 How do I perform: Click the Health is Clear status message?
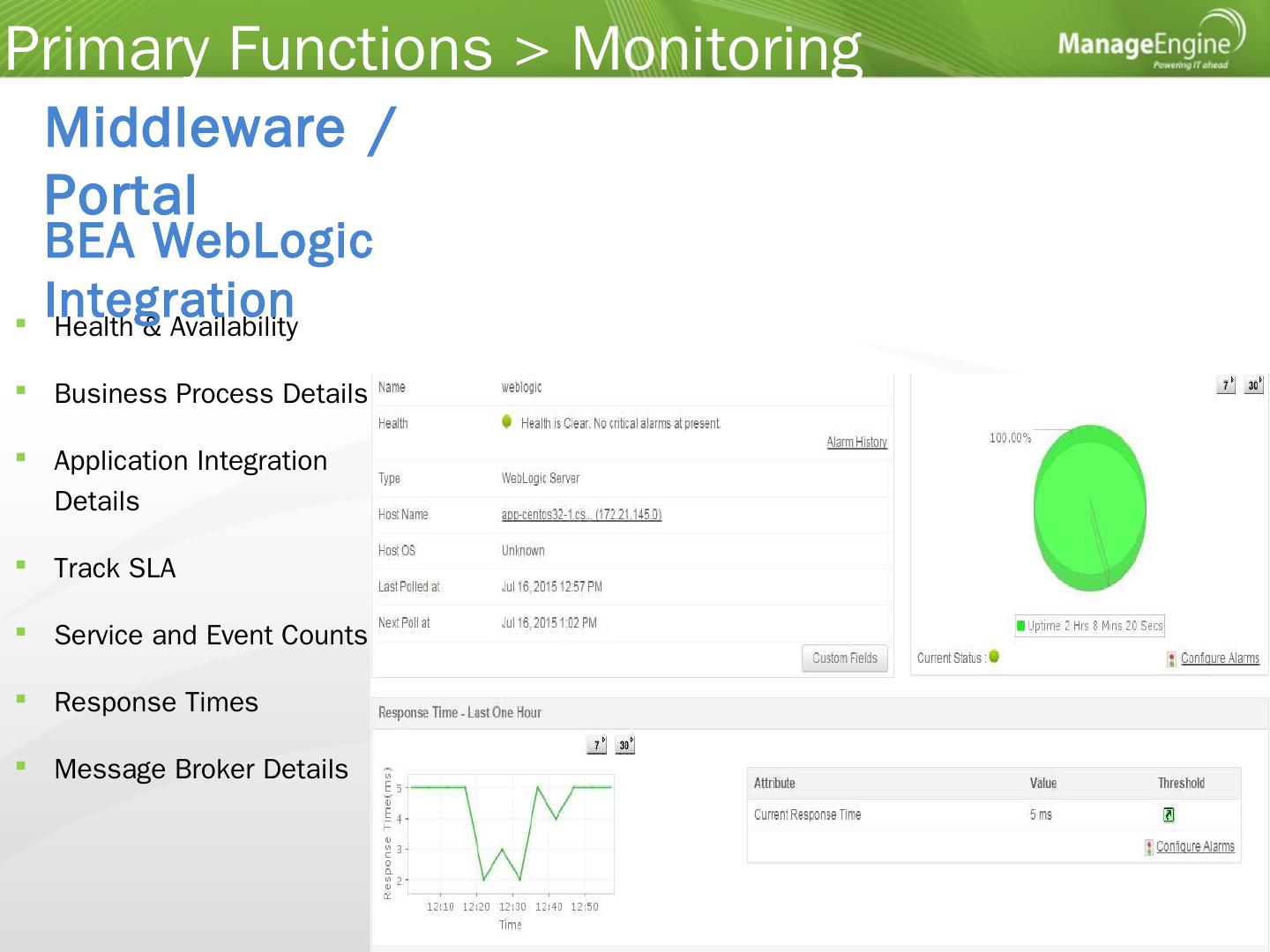[x=621, y=424]
